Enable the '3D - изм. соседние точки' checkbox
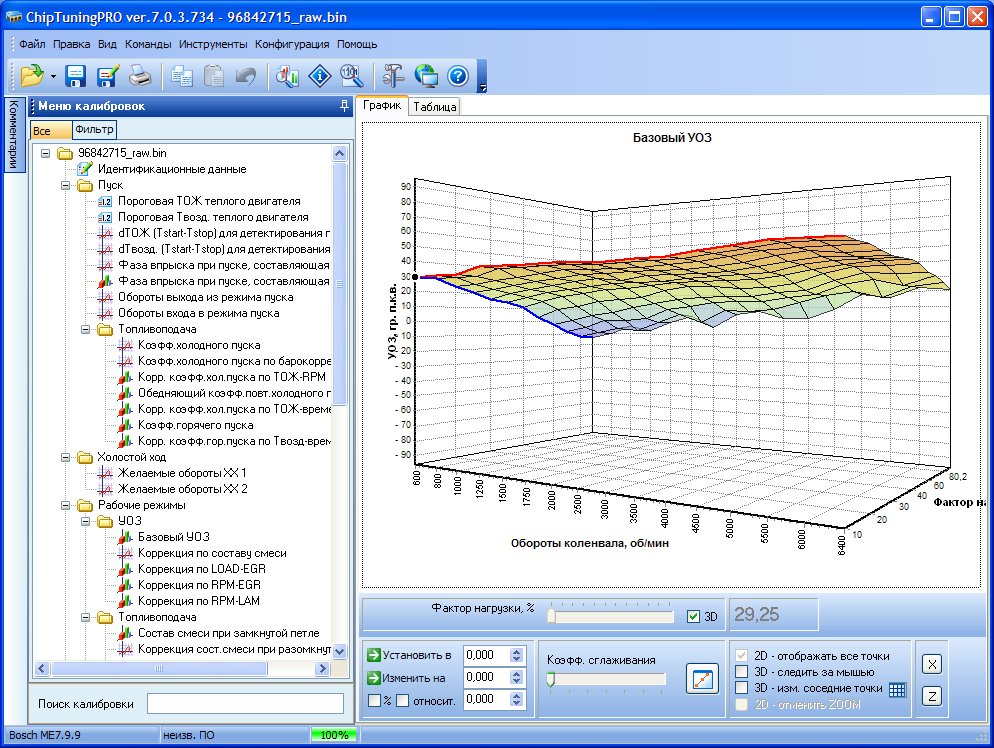This screenshot has width=994, height=748. point(742,688)
